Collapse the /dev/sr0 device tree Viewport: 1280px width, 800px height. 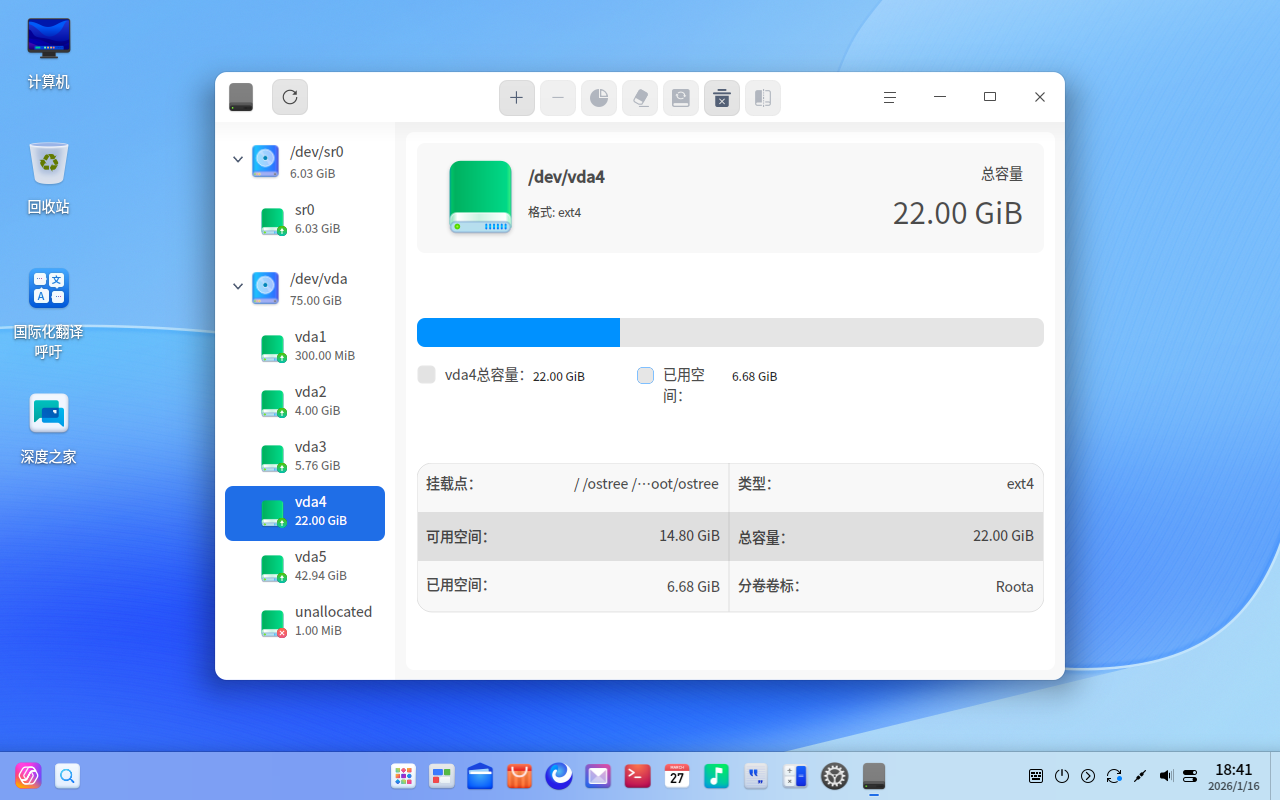tap(238, 160)
